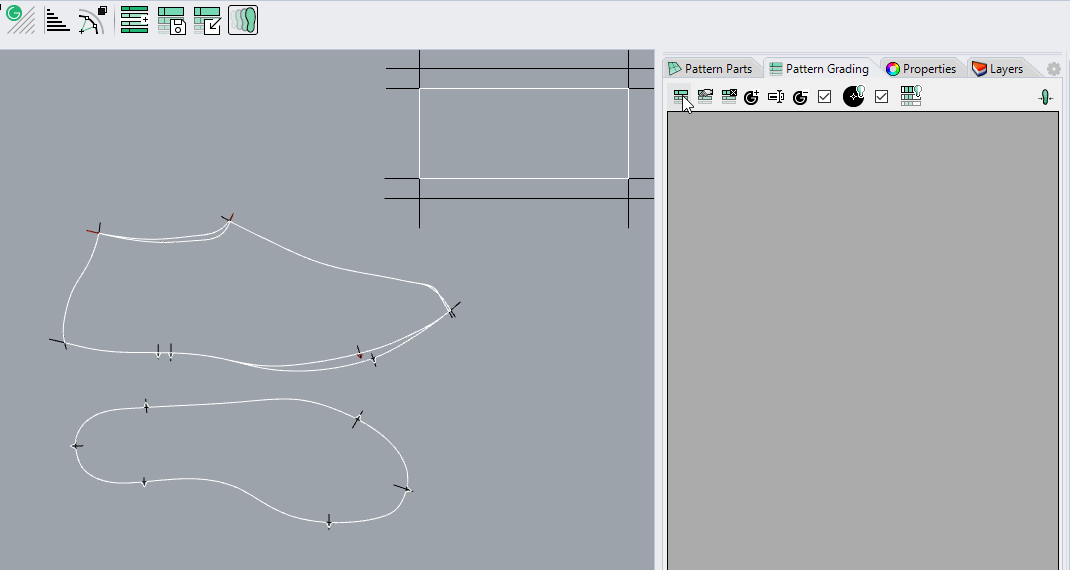This screenshot has width=1070, height=570.
Task: Click the black circle lightbulb icon
Action: (x=853, y=96)
